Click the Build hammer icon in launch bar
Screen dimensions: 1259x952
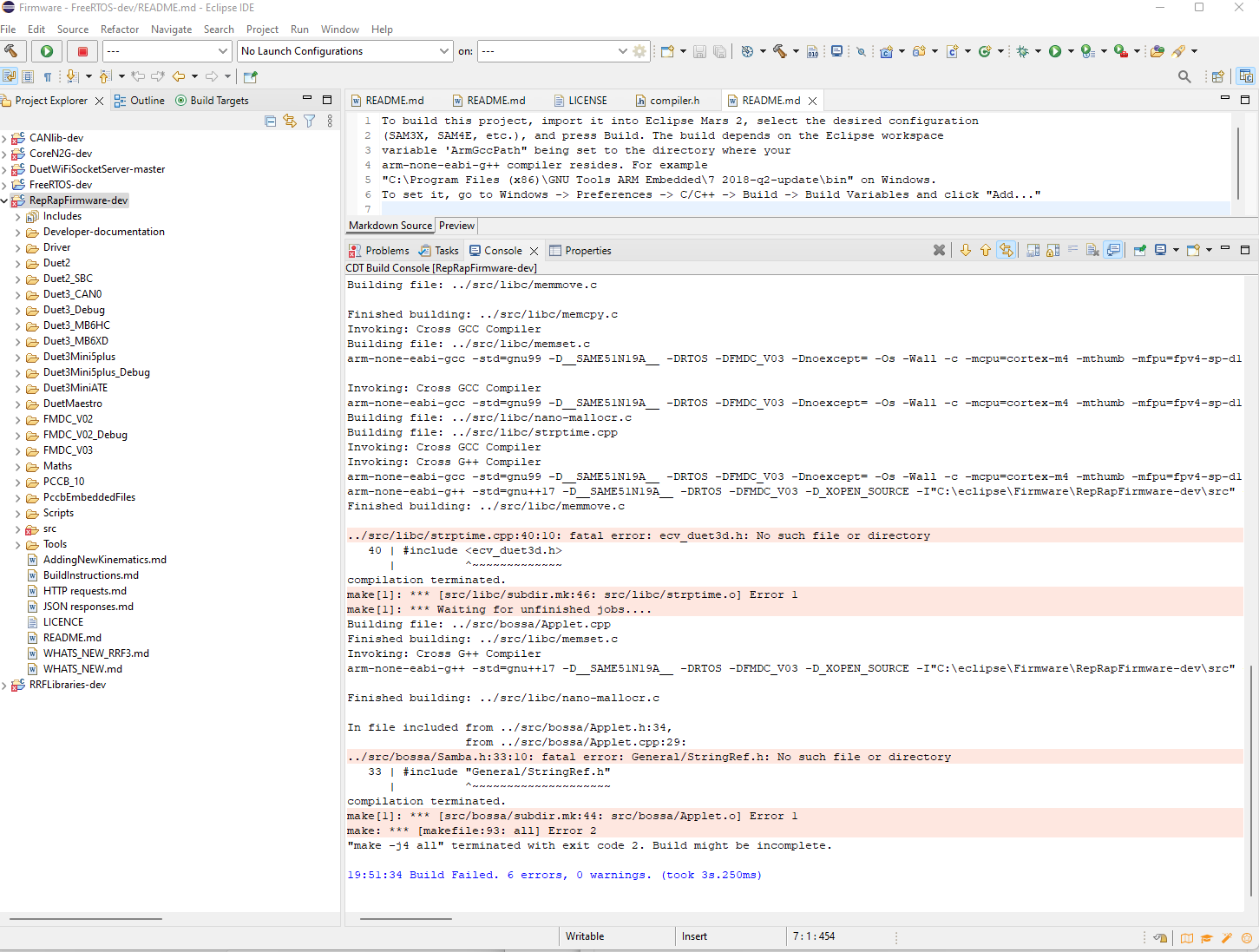(x=11, y=51)
